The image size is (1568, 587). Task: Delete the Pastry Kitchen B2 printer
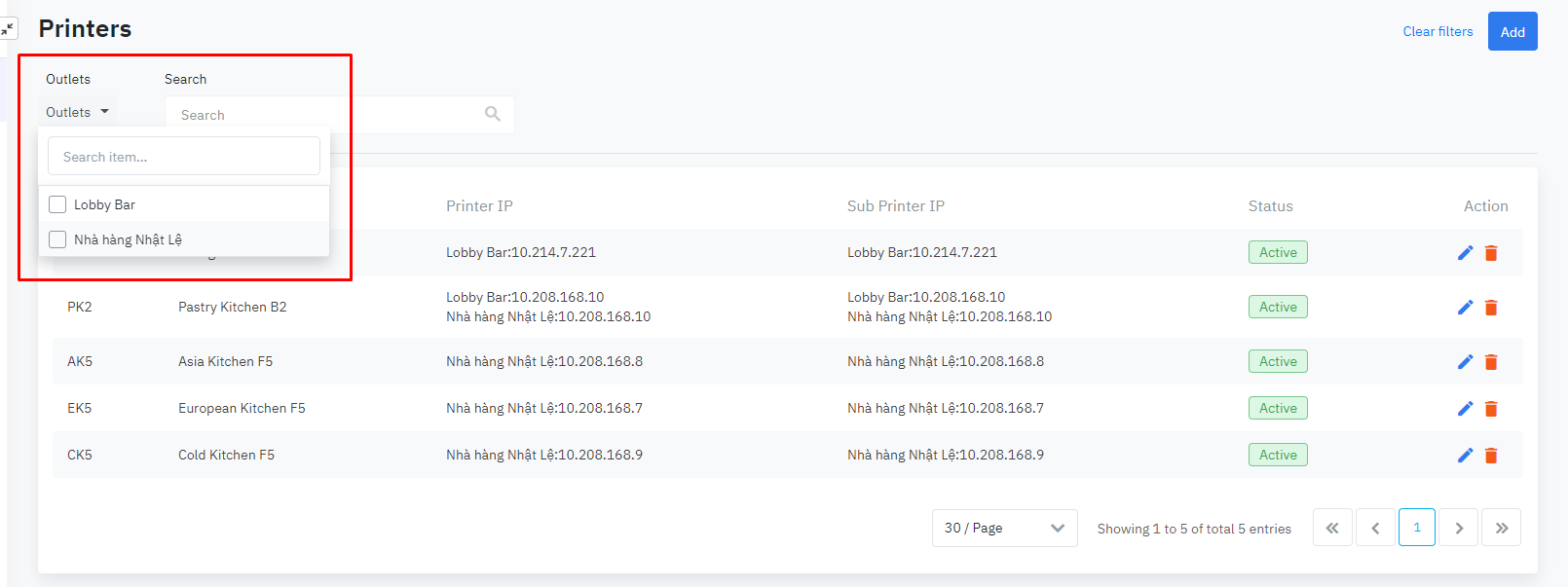click(1491, 308)
